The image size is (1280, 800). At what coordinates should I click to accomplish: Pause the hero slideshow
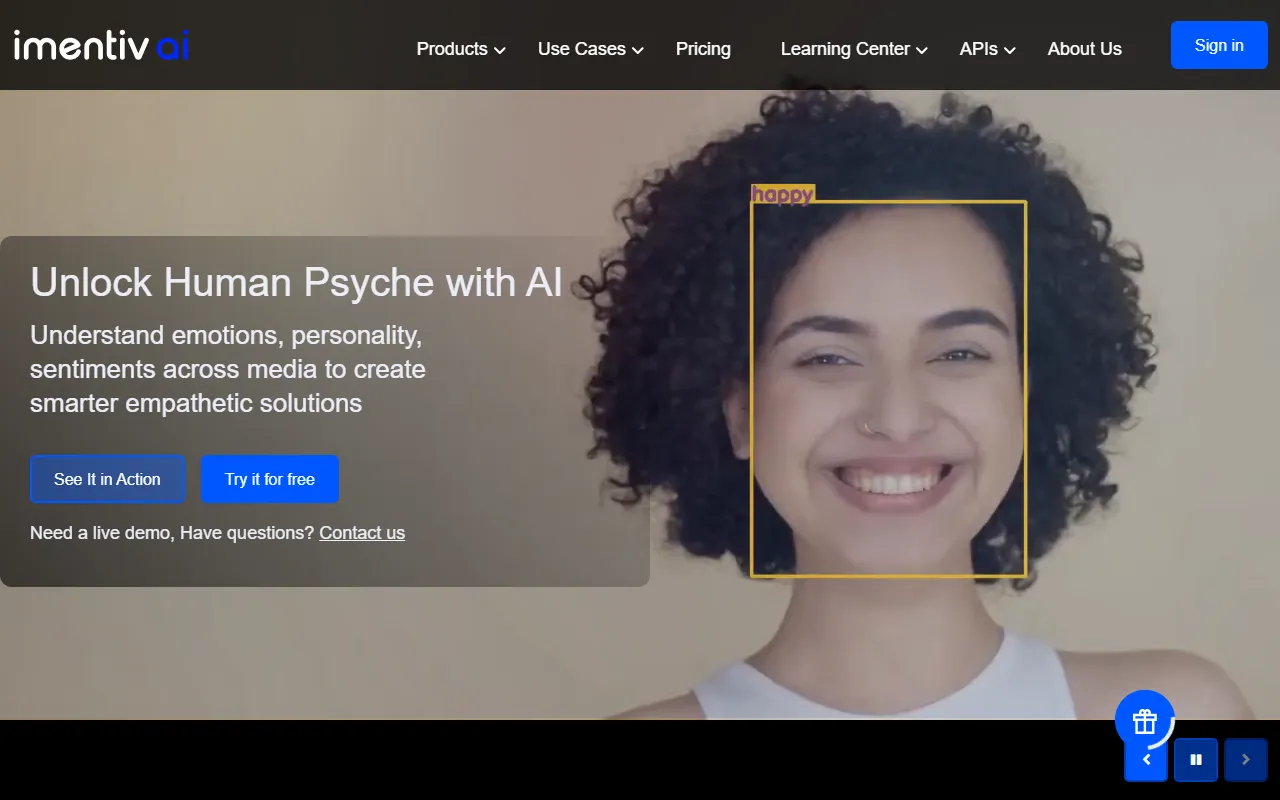click(x=1195, y=760)
